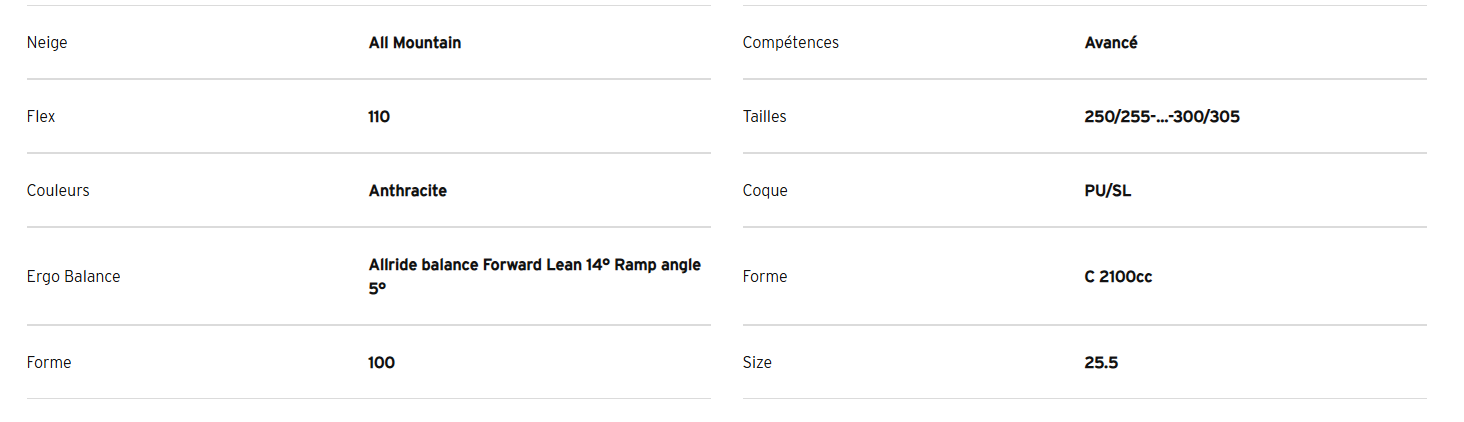Click the Compétences label
This screenshot has width=1464, height=422.
click(x=791, y=43)
